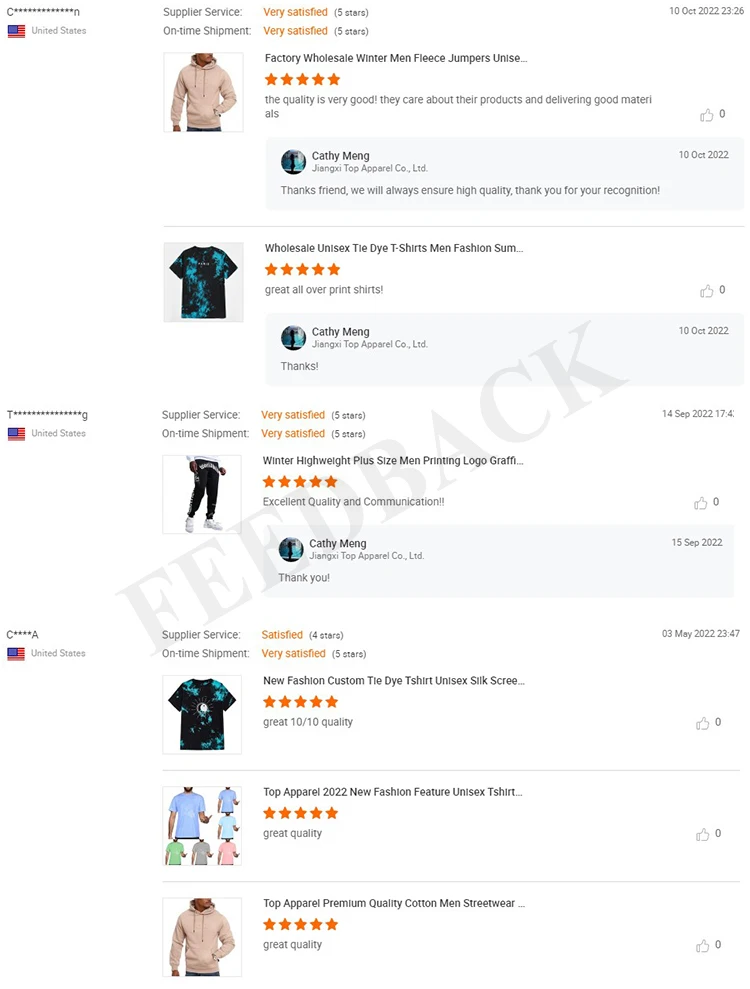Viewport: 750px width, 989px height.
Task: Open 'Top Apparel Premium Quality Cotton Men Streetwear' link
Action: pyautogui.click(x=394, y=903)
